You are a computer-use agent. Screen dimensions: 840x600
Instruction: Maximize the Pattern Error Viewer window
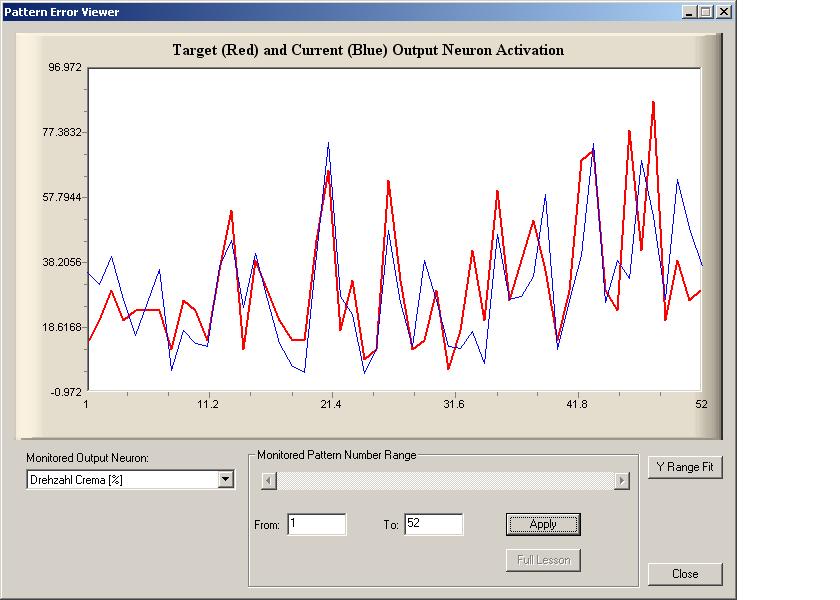(706, 12)
